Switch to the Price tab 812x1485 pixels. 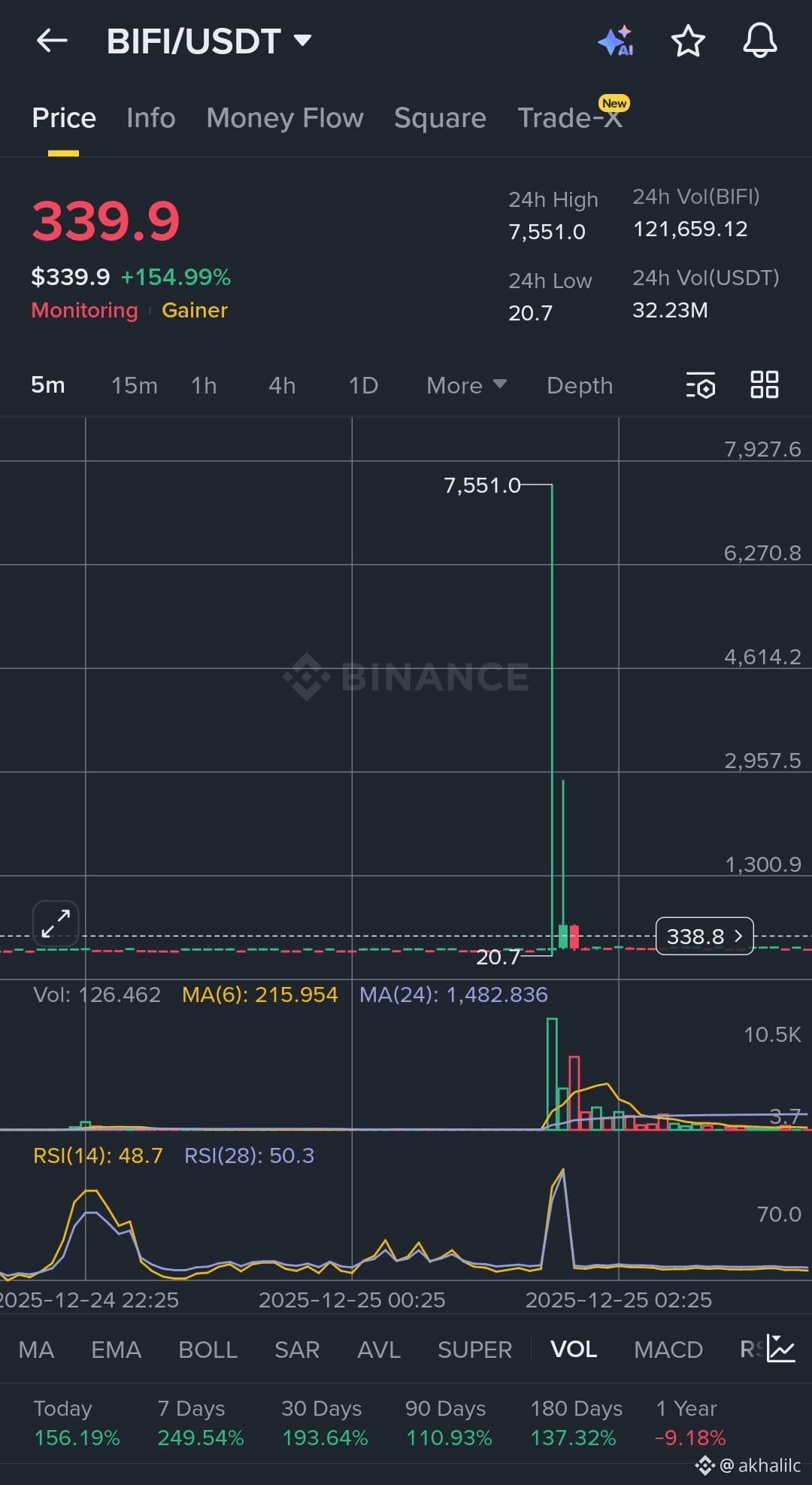tap(64, 118)
